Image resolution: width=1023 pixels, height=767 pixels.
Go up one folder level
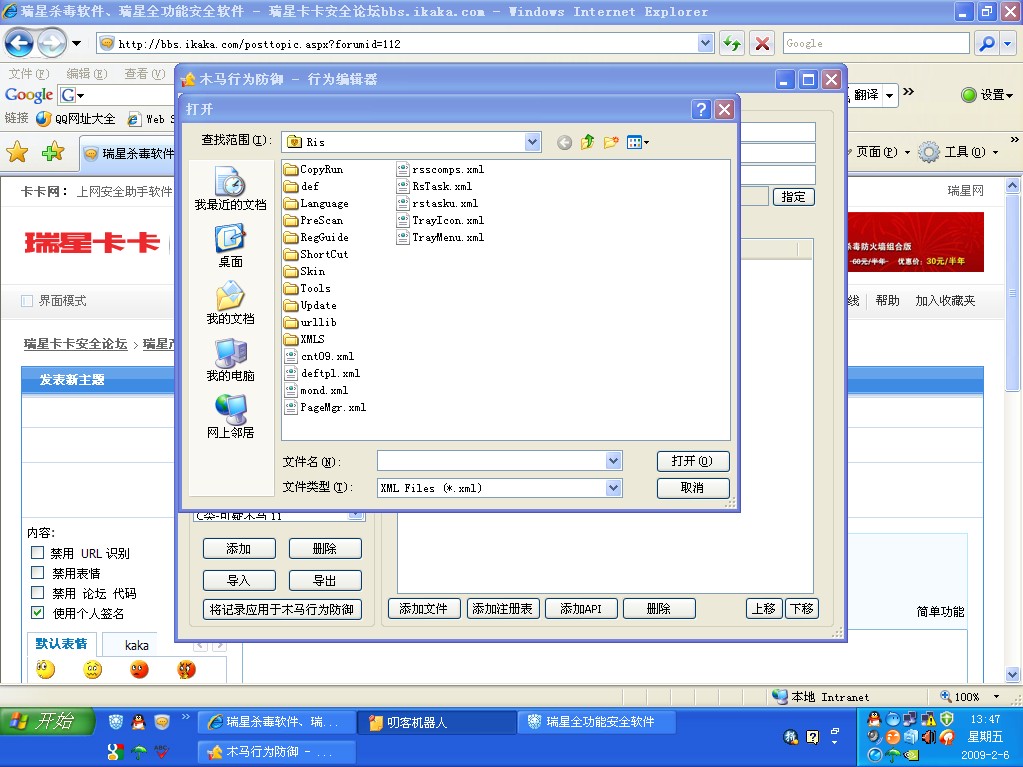click(587, 142)
